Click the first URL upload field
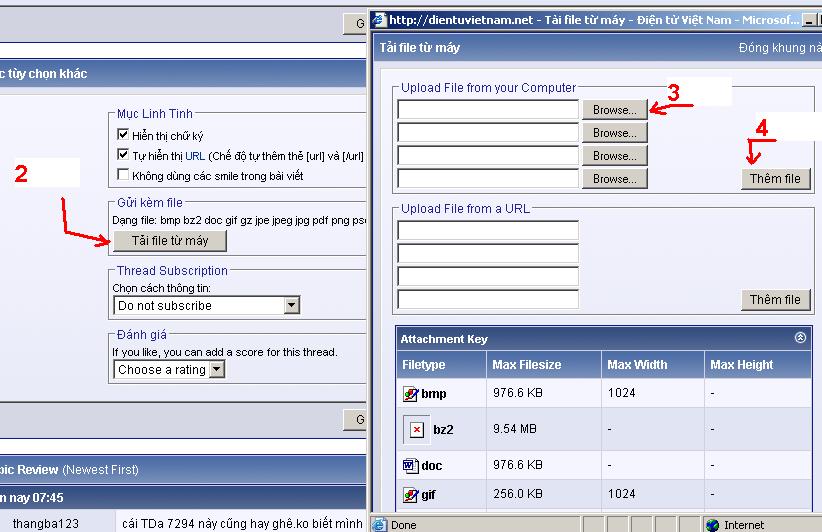This screenshot has height=532, width=822. 488,231
